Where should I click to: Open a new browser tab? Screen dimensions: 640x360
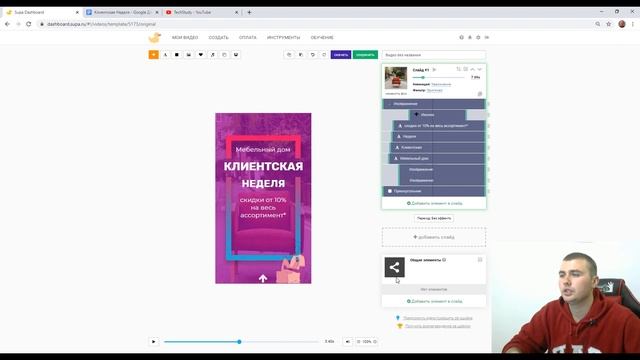249,13
